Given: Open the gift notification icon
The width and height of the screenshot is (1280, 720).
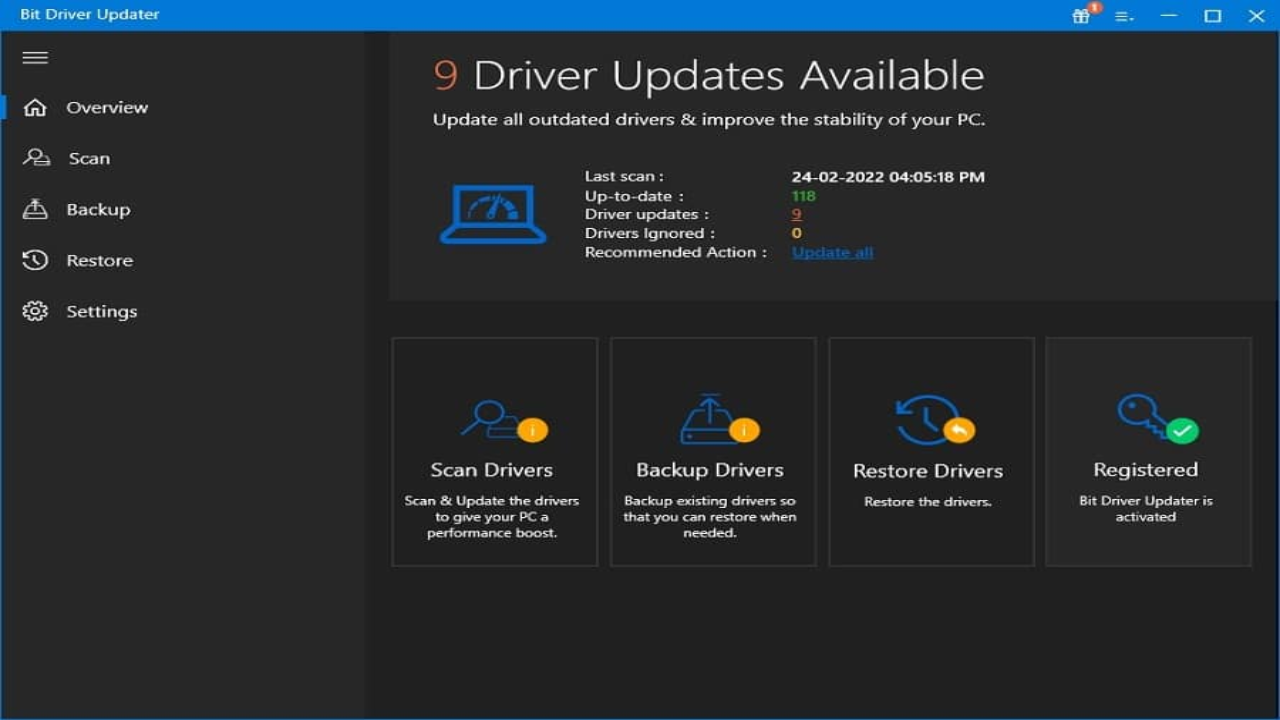Looking at the screenshot, I should pyautogui.click(x=1083, y=15).
